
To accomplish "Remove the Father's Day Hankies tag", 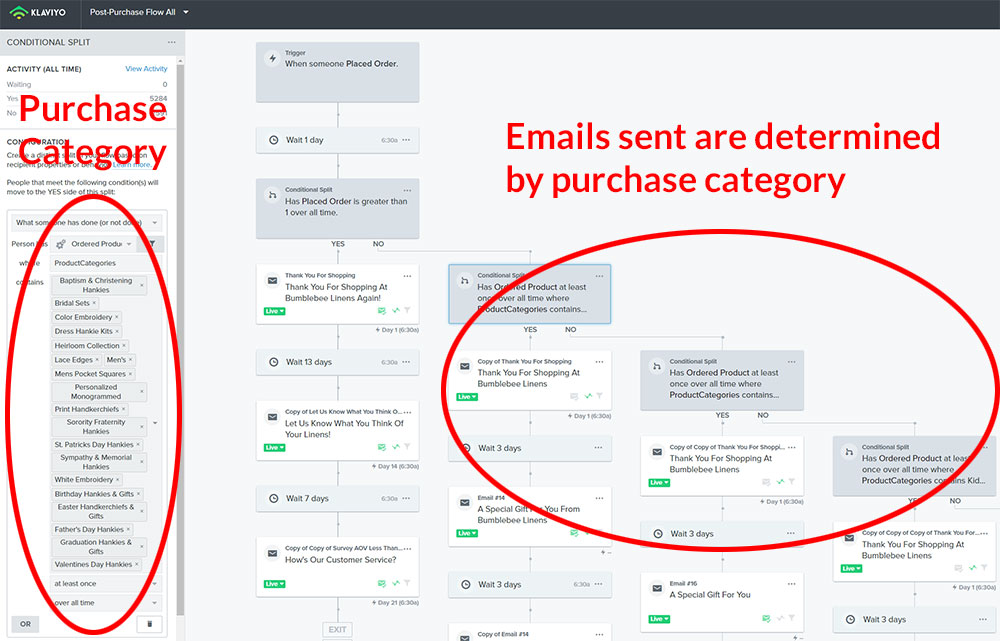I will pyautogui.click(x=128, y=529).
